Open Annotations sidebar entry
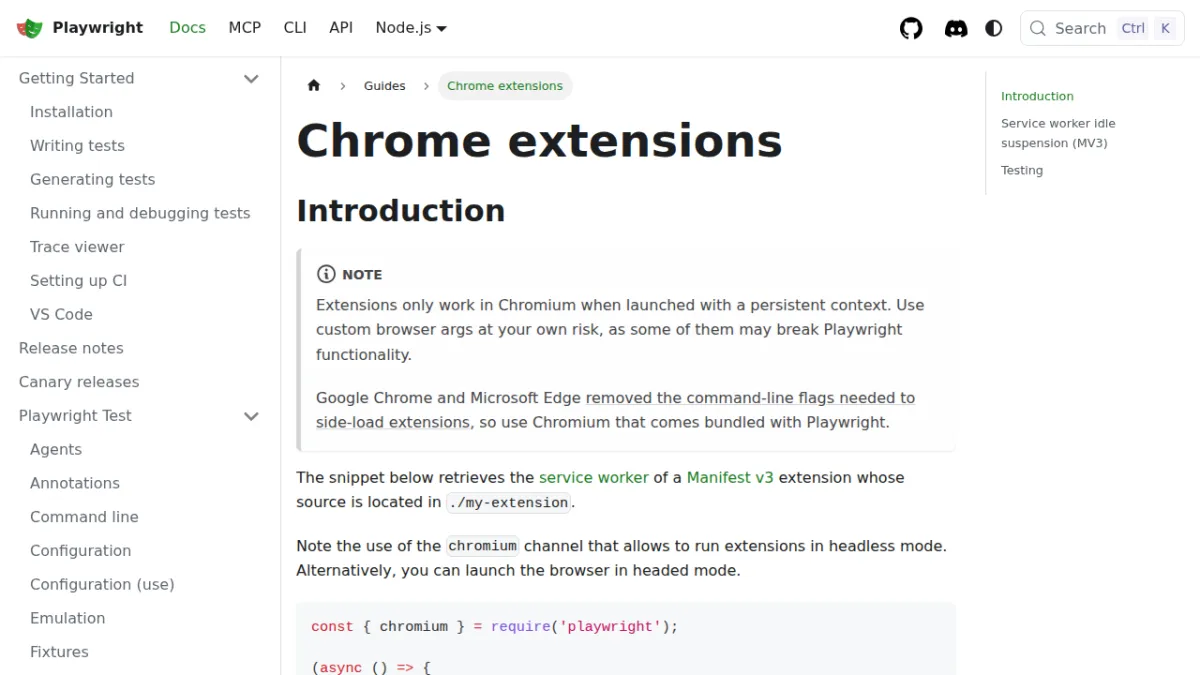1200x675 pixels. click(x=75, y=483)
